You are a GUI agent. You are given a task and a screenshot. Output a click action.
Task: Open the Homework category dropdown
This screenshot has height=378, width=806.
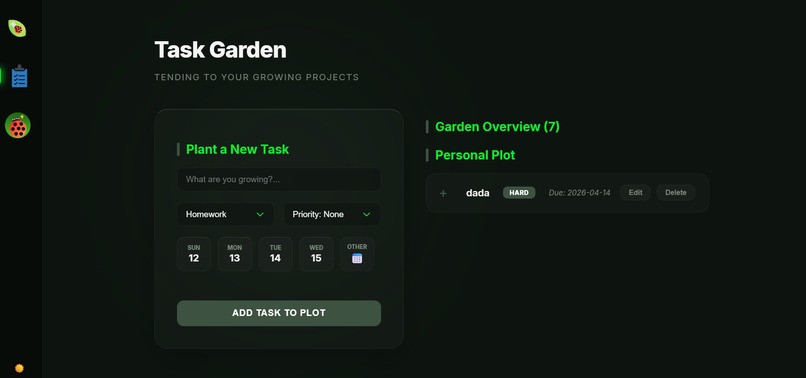click(x=226, y=214)
